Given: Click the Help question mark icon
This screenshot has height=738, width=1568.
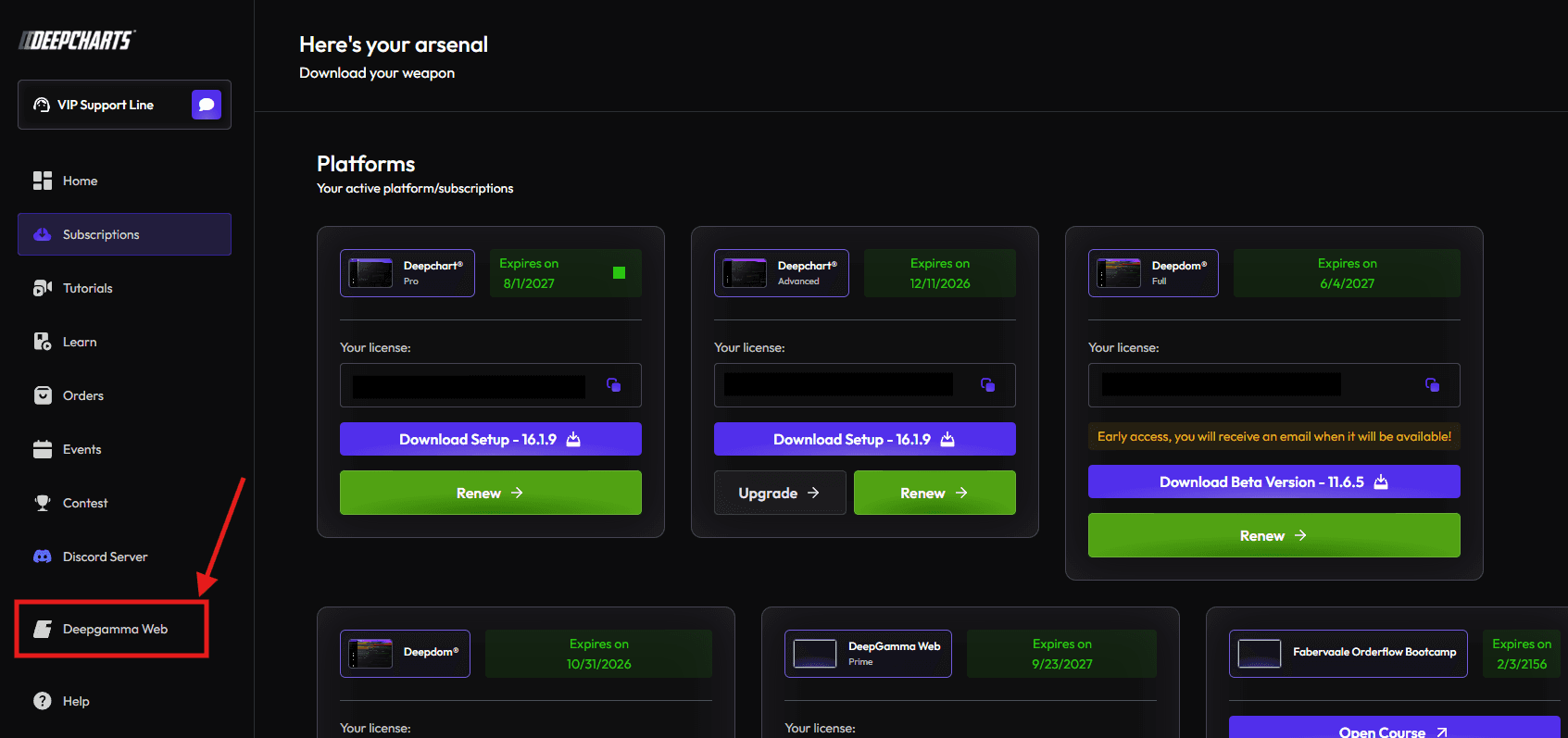Looking at the screenshot, I should pos(43,701).
